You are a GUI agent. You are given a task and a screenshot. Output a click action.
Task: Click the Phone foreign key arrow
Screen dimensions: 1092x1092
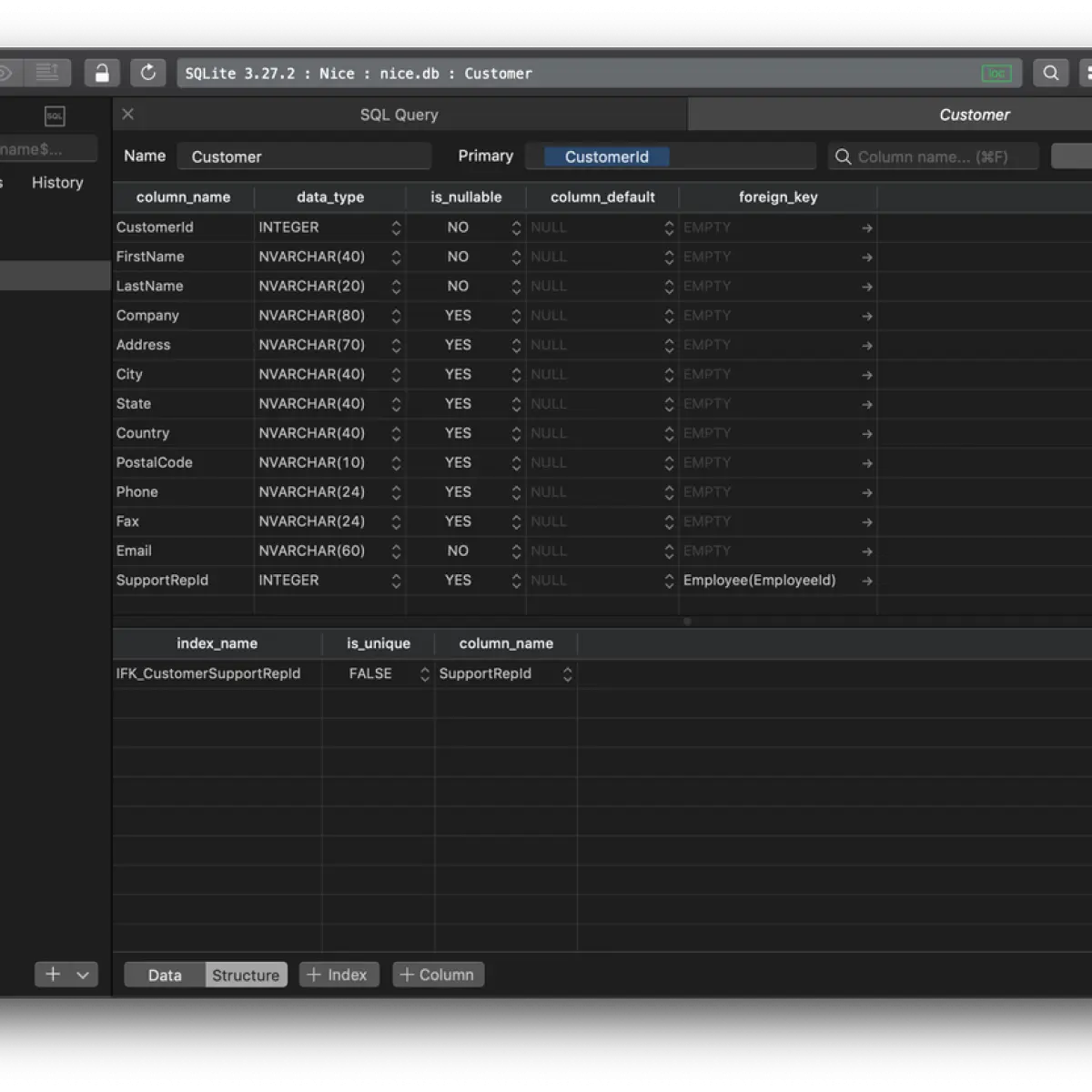[x=867, y=492]
